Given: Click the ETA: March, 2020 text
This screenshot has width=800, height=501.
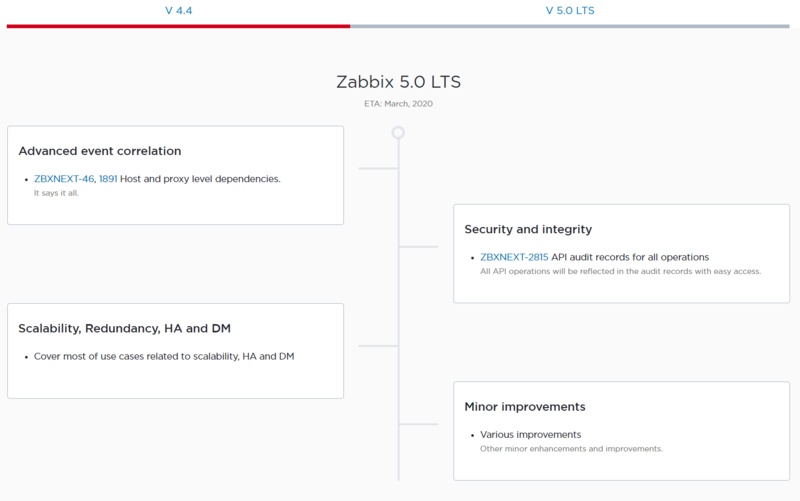Looking at the screenshot, I should click(x=398, y=103).
